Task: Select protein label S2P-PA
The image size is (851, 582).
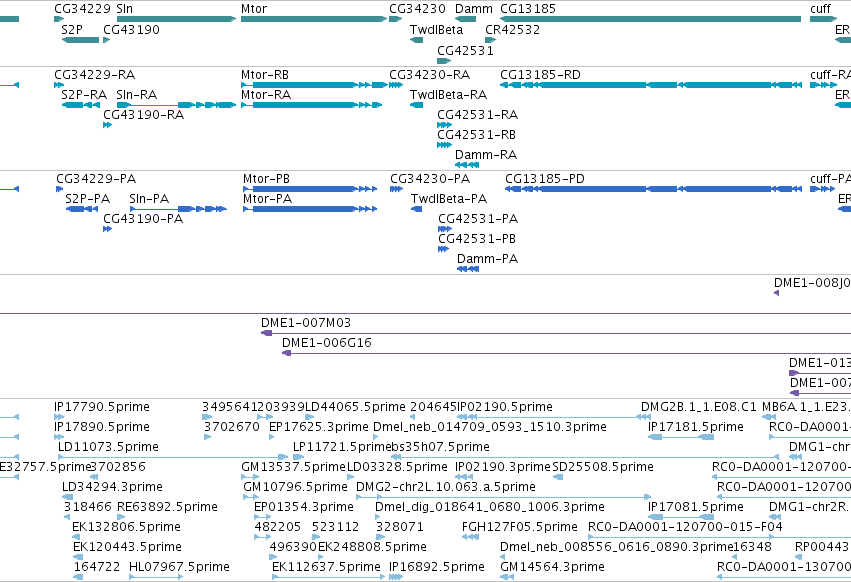Action: coord(87,199)
